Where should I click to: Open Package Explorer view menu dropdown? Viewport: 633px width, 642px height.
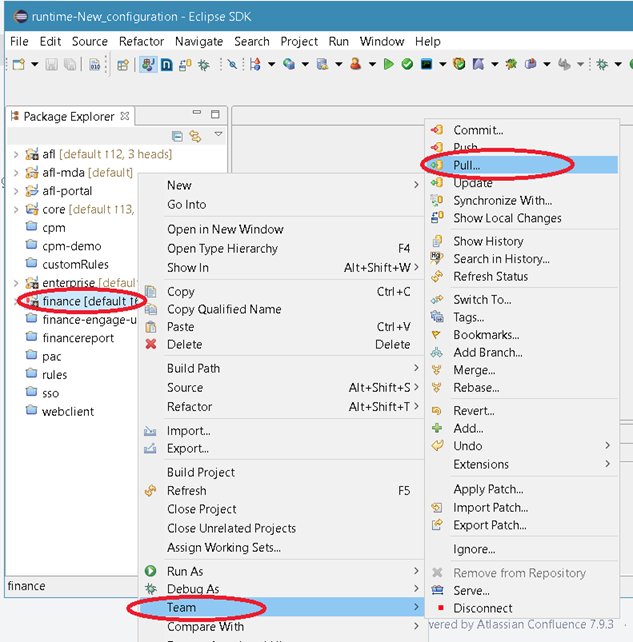tap(218, 135)
